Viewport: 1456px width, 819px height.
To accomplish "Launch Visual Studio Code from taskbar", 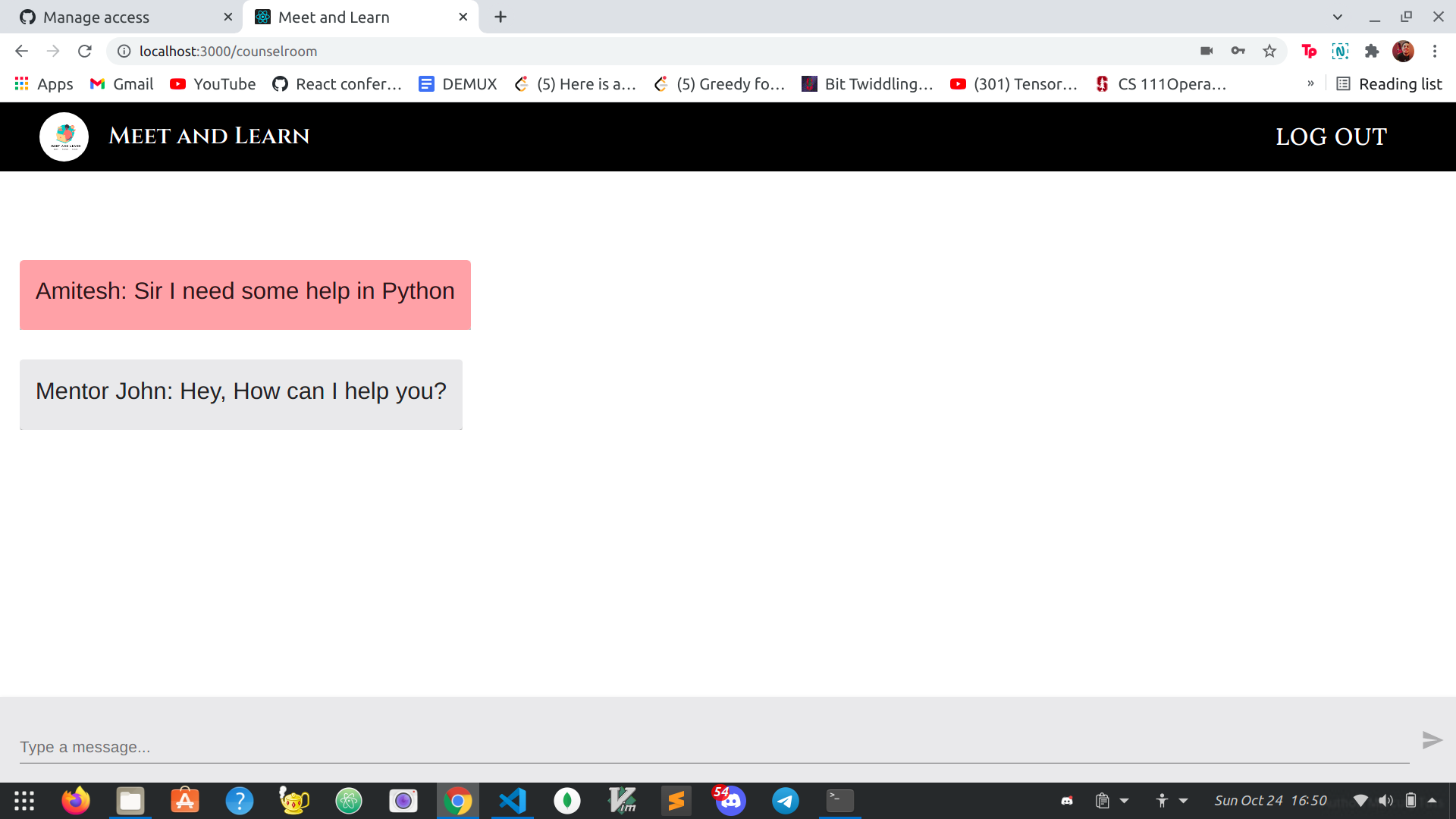I will click(x=513, y=801).
